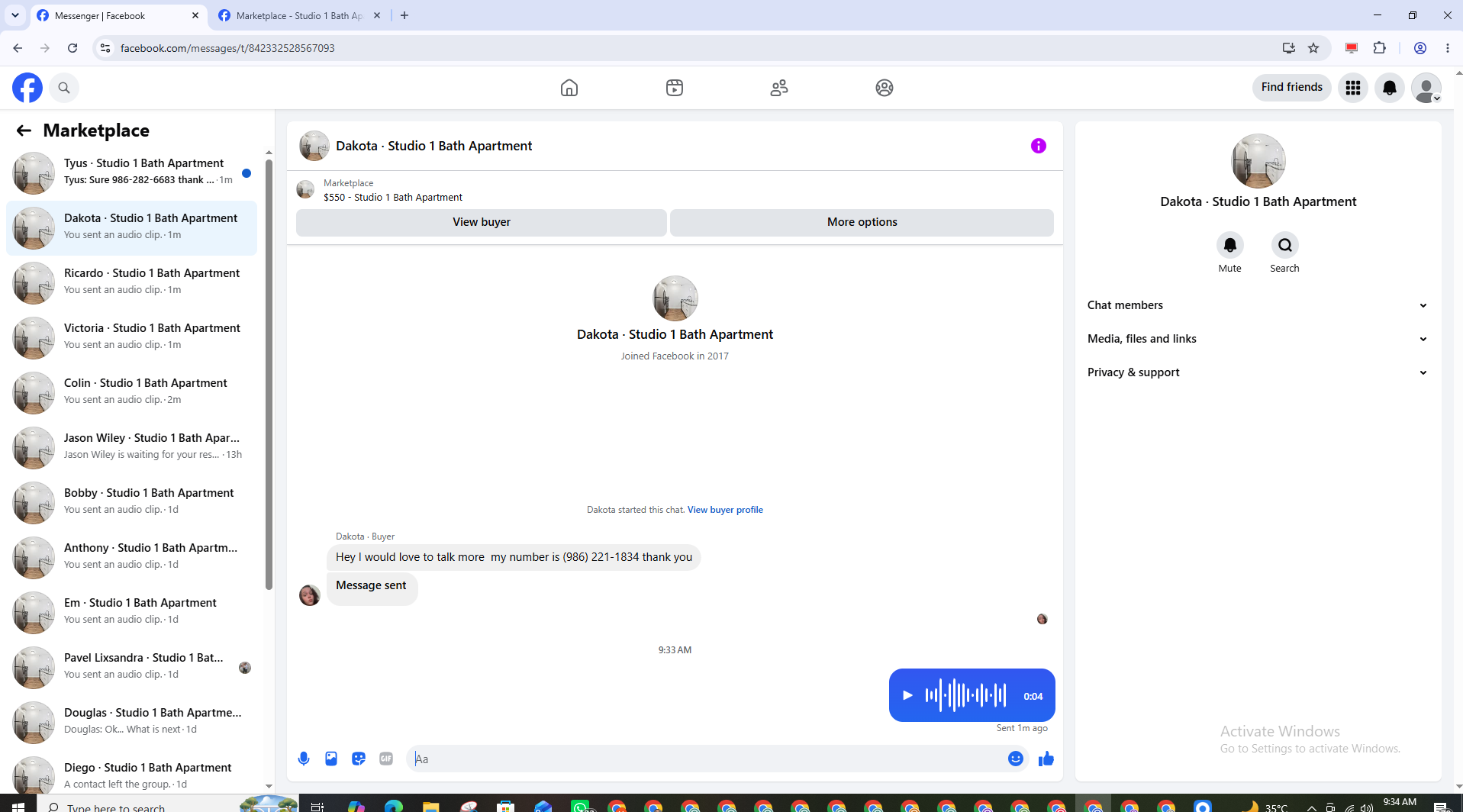Click the browser address bar URL
Screen dimensions: 1463x812
(227, 48)
